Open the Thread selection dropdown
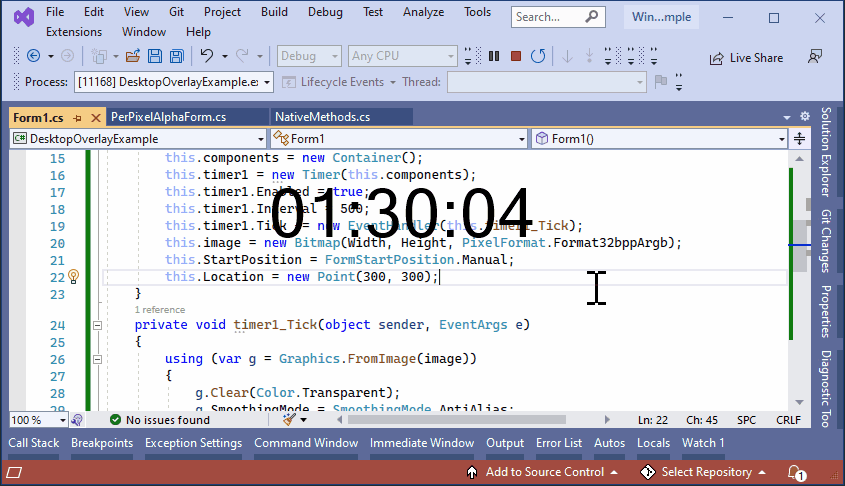 click(x=546, y=82)
